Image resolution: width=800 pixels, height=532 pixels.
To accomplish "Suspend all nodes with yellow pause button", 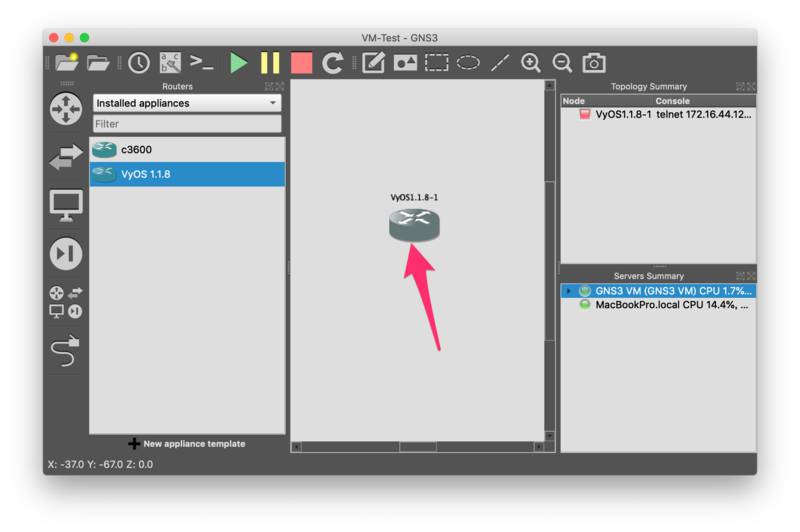I will 270,63.
